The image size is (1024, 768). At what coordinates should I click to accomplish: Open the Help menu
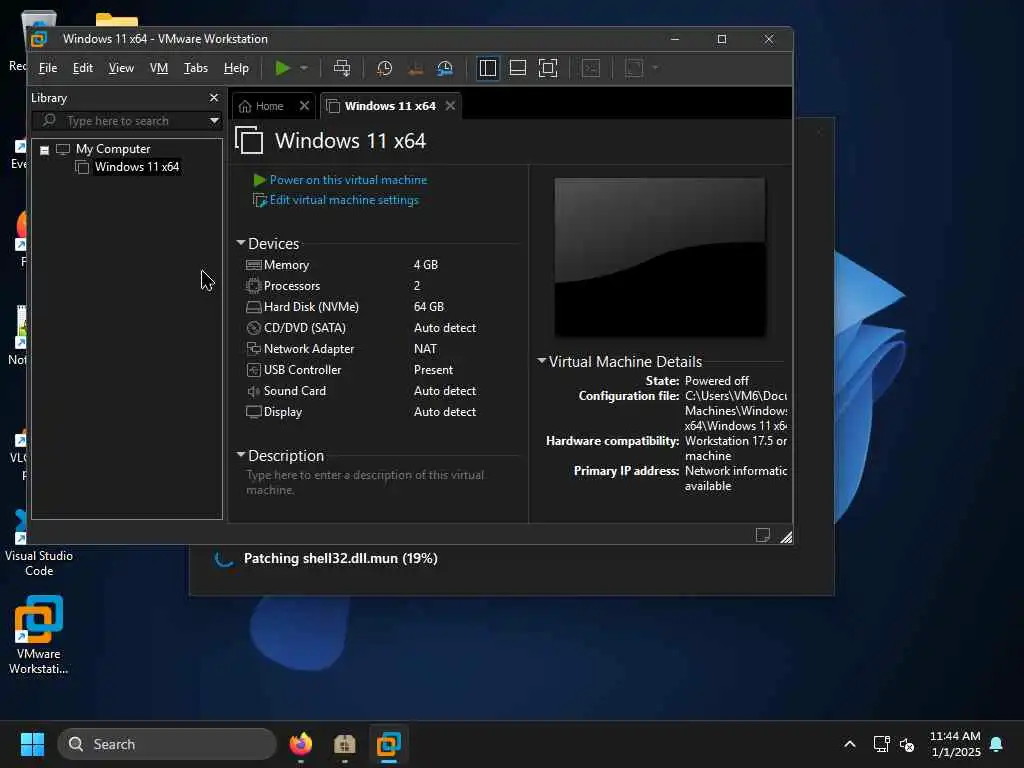236,68
